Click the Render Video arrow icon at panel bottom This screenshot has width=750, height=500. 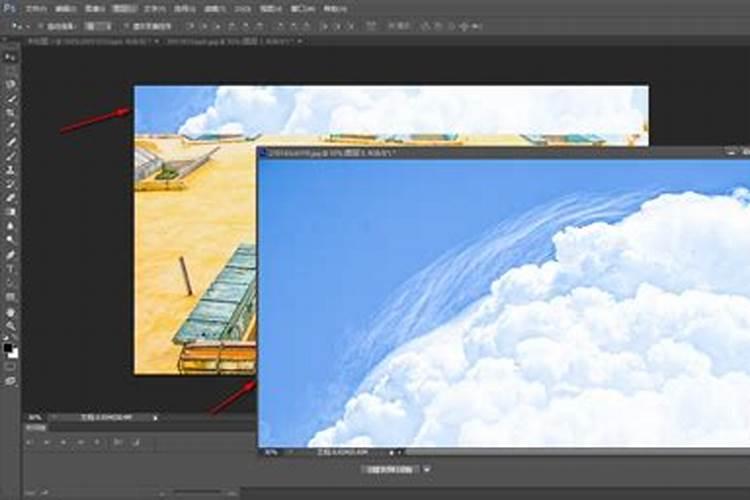click(45, 492)
